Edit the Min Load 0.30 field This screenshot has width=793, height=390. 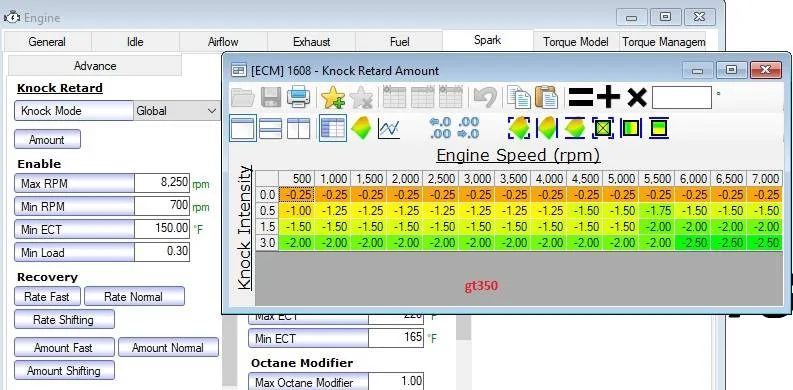(x=162, y=252)
